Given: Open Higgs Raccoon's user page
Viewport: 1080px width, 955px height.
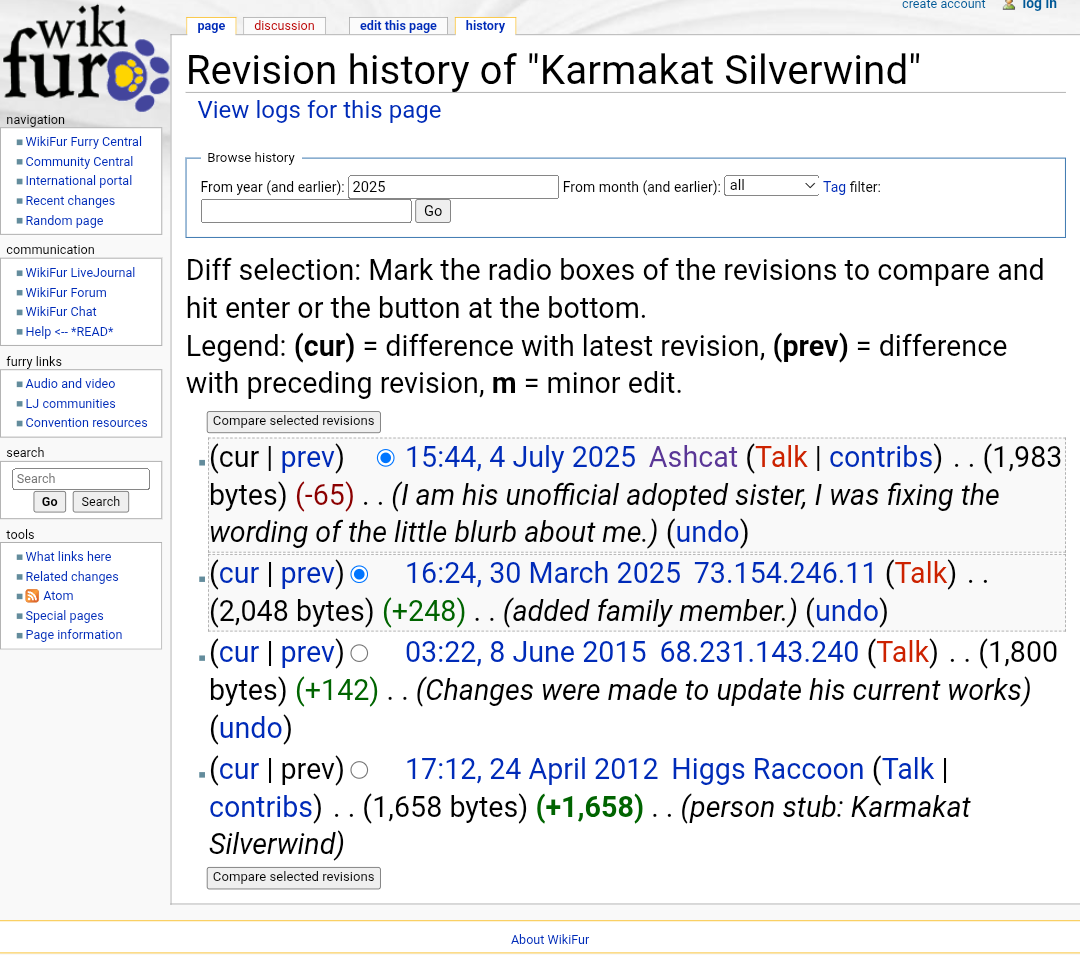Looking at the screenshot, I should [767, 770].
